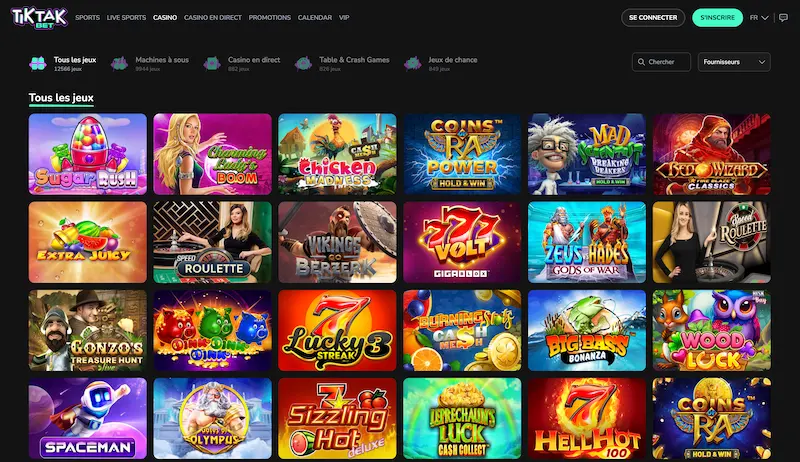800x462 pixels.
Task: Switch to Casino en direct category tab
Action: pyautogui.click(x=254, y=60)
